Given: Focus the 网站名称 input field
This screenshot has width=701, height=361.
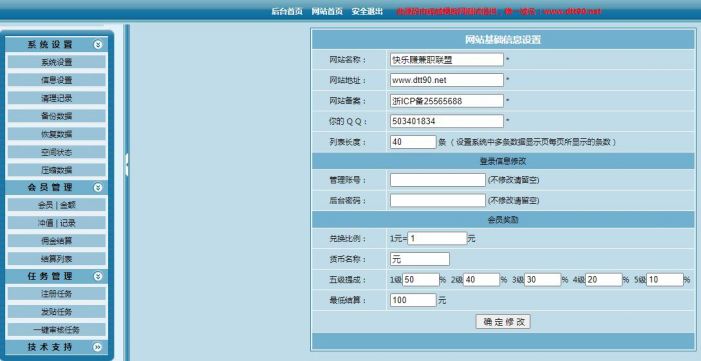Looking at the screenshot, I should coord(447,59).
